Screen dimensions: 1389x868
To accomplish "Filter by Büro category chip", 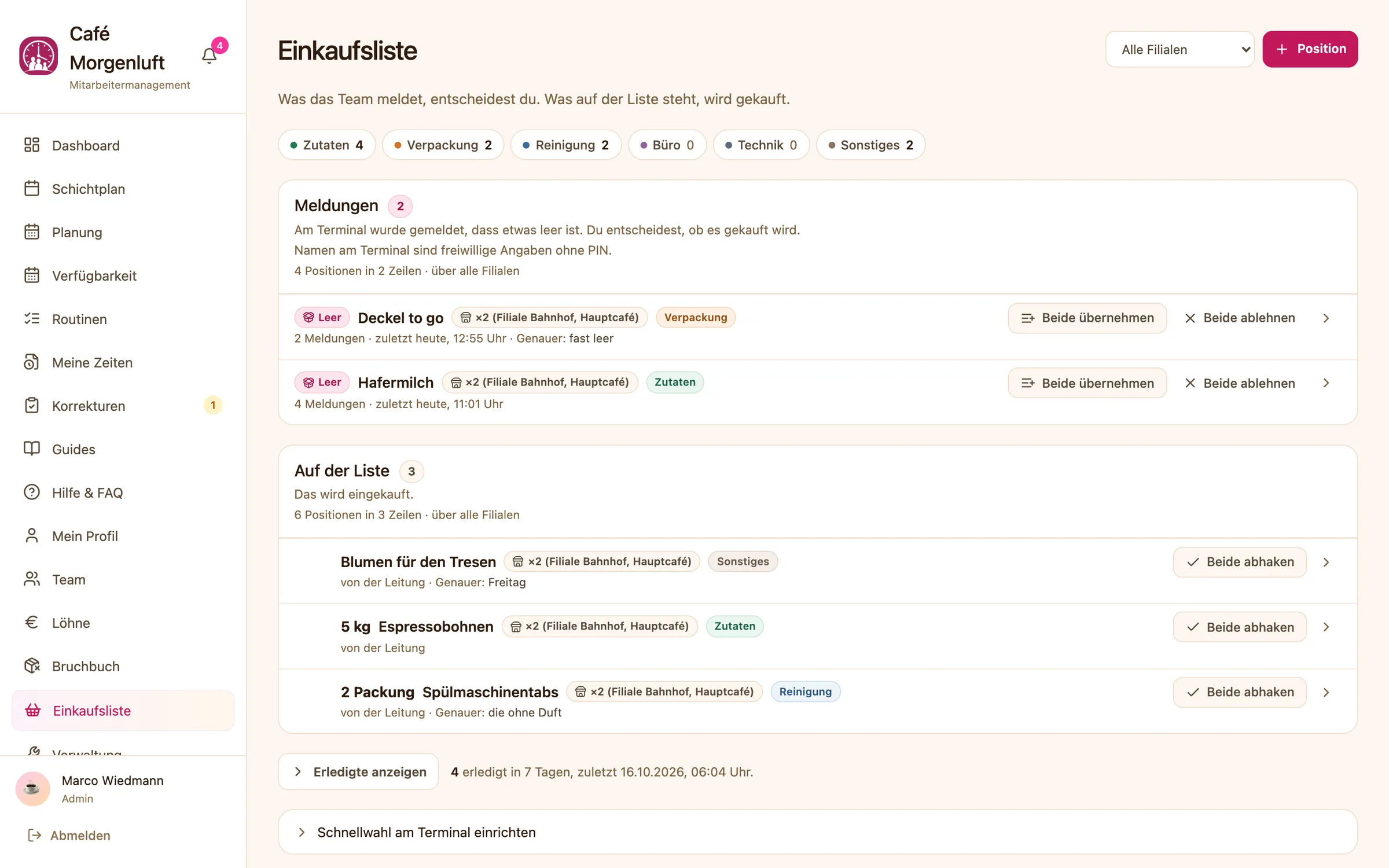I will [x=667, y=145].
